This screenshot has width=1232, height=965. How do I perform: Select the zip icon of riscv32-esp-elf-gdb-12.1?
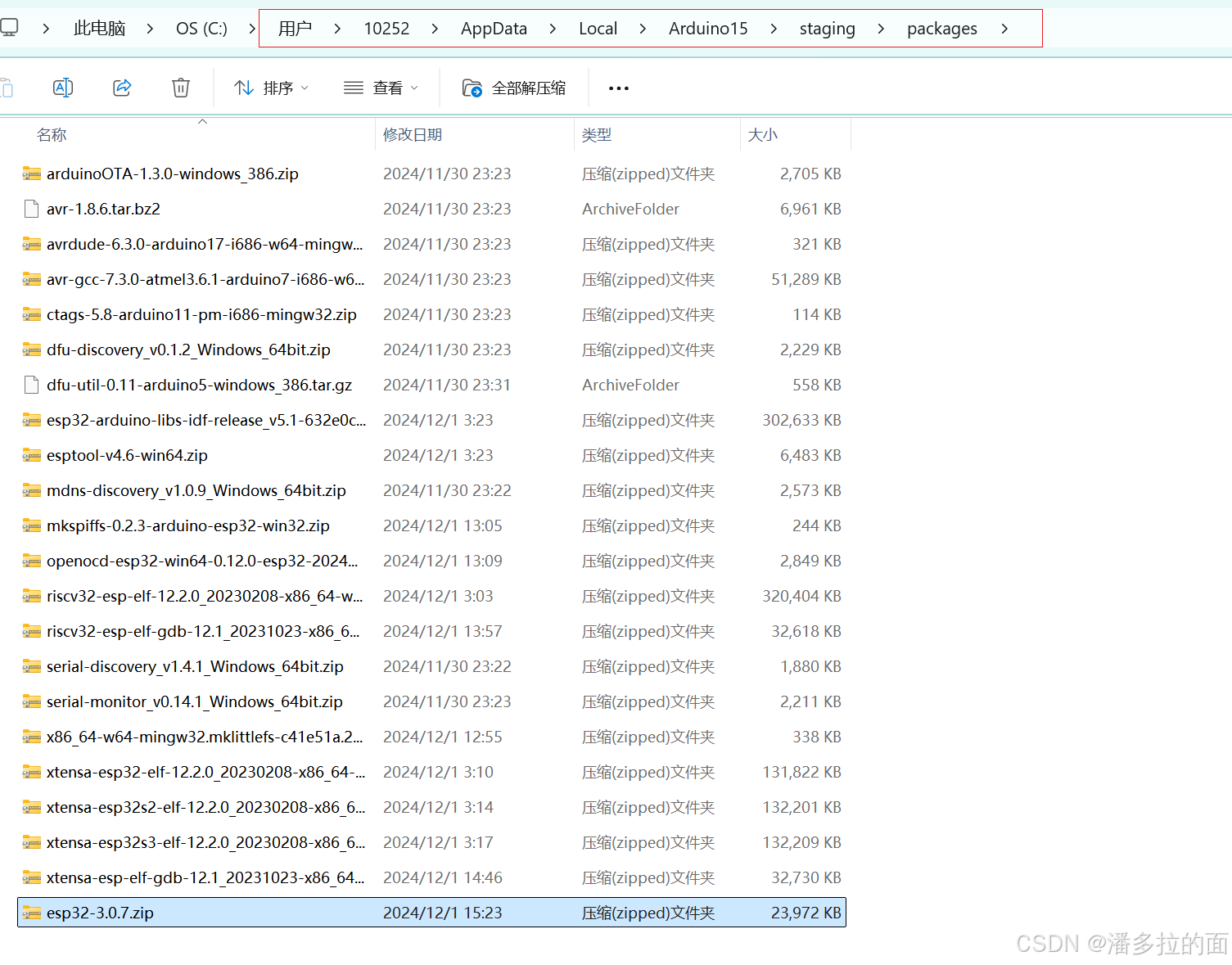32,631
